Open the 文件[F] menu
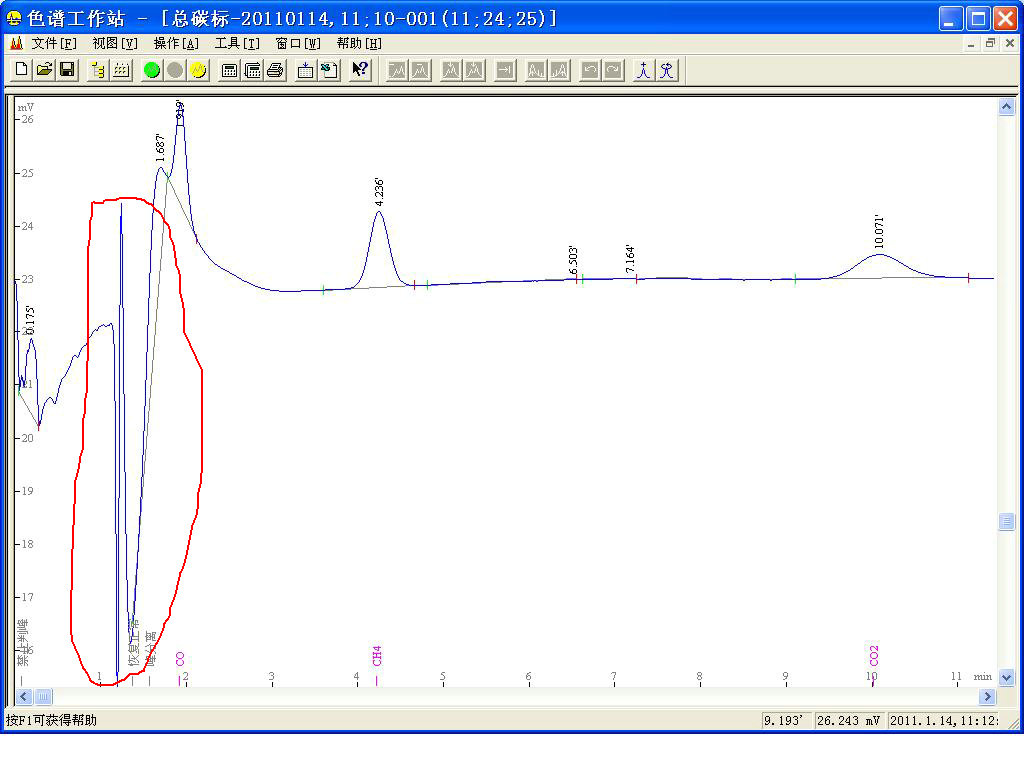 click(54, 43)
